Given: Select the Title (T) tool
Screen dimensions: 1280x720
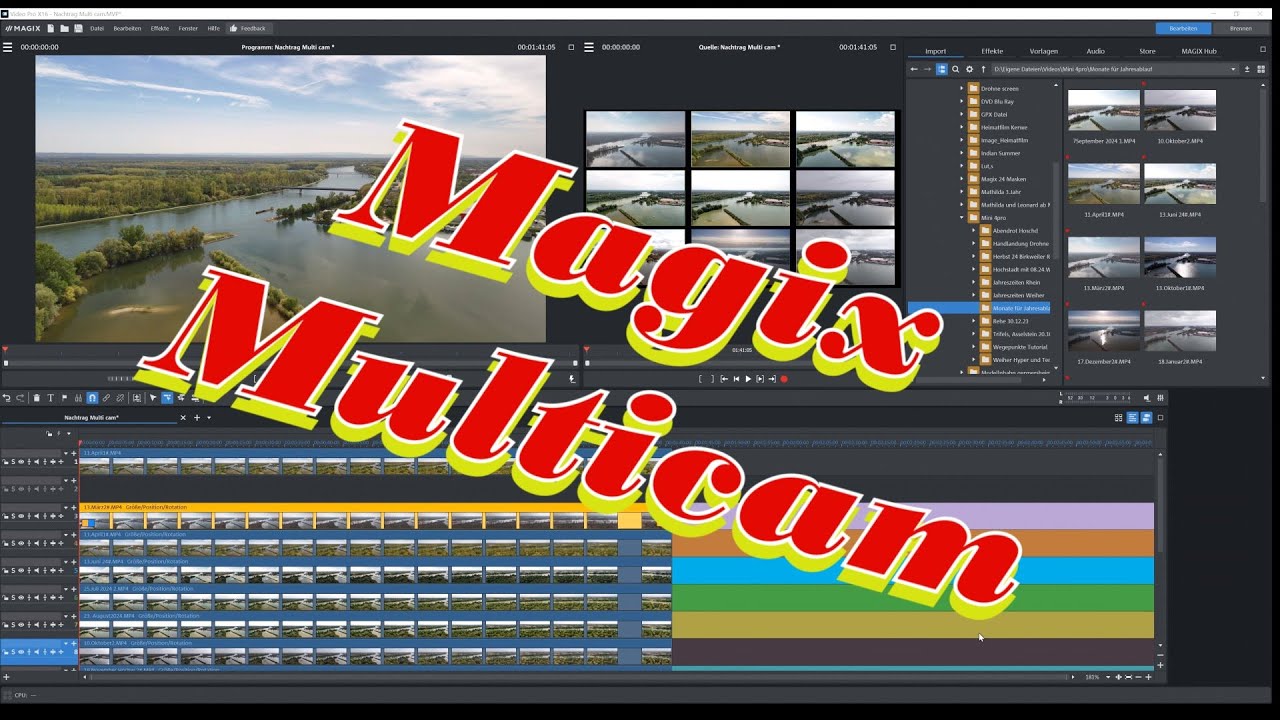Looking at the screenshot, I should [51, 398].
